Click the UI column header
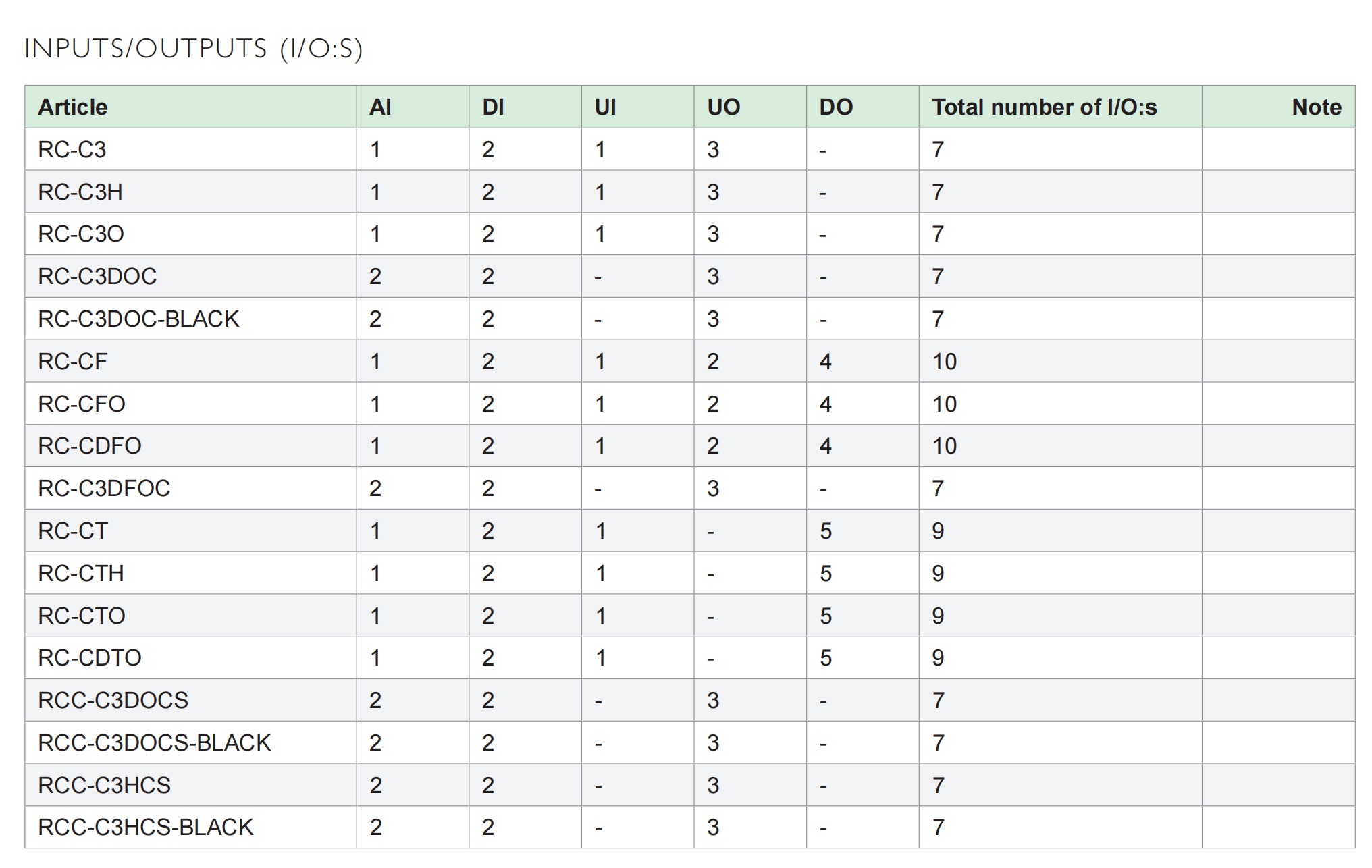This screenshot has width=1372, height=868. pyautogui.click(x=605, y=107)
